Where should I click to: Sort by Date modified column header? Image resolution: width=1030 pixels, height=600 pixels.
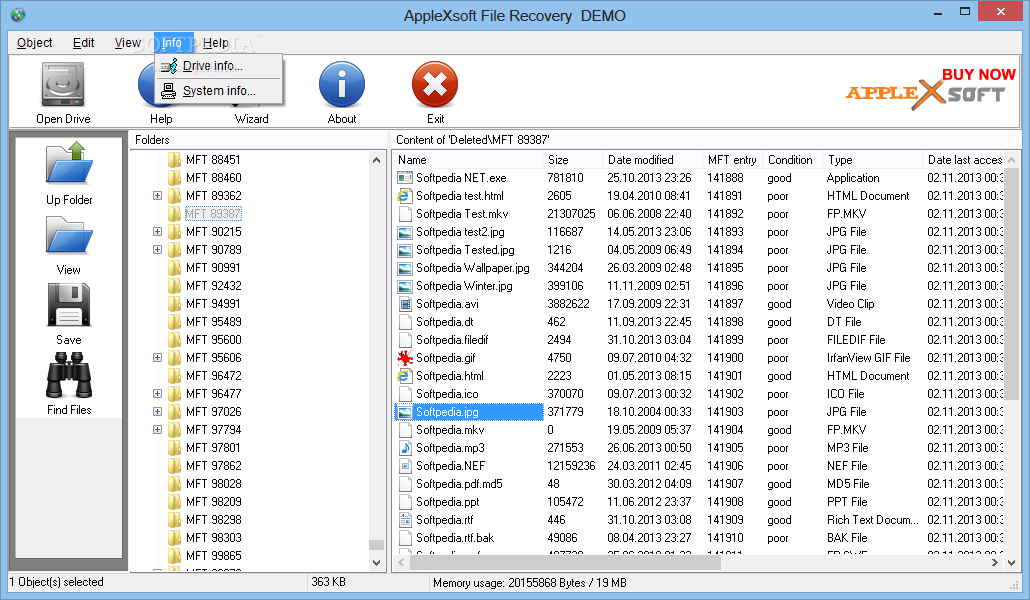click(x=652, y=160)
